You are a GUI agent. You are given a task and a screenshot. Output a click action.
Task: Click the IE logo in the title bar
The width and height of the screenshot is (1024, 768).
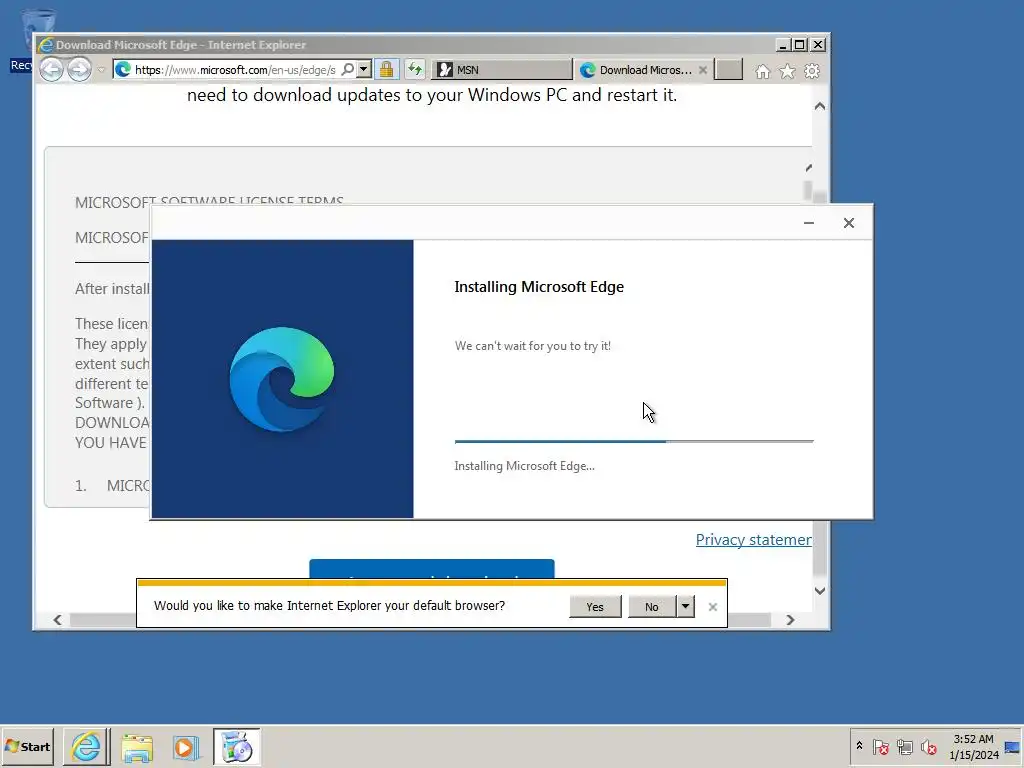point(46,44)
